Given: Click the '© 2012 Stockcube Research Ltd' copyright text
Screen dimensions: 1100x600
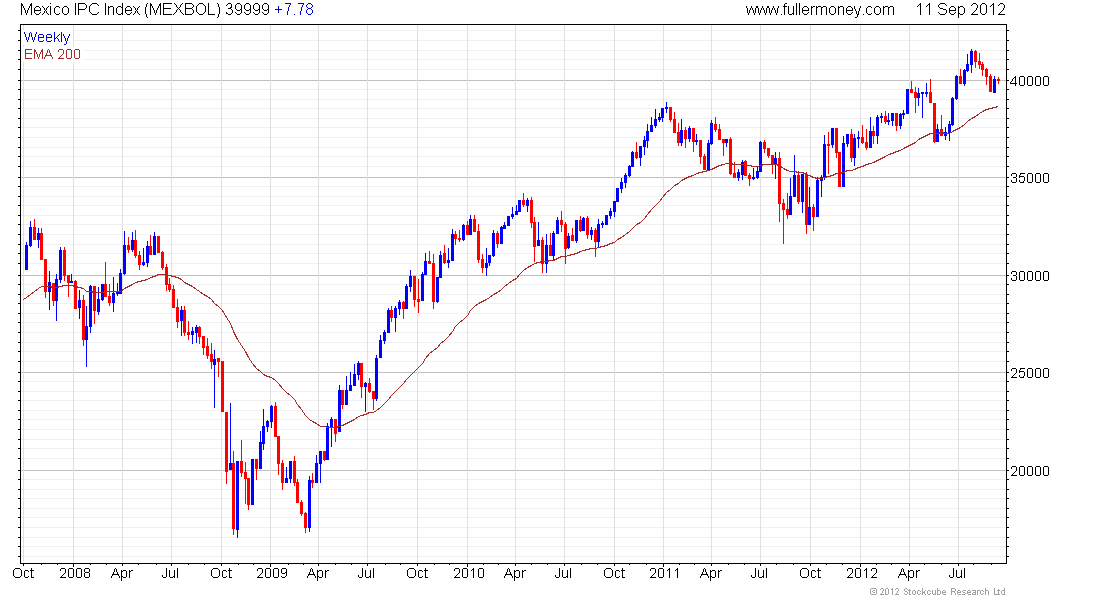Looking at the screenshot, I should click(937, 592).
